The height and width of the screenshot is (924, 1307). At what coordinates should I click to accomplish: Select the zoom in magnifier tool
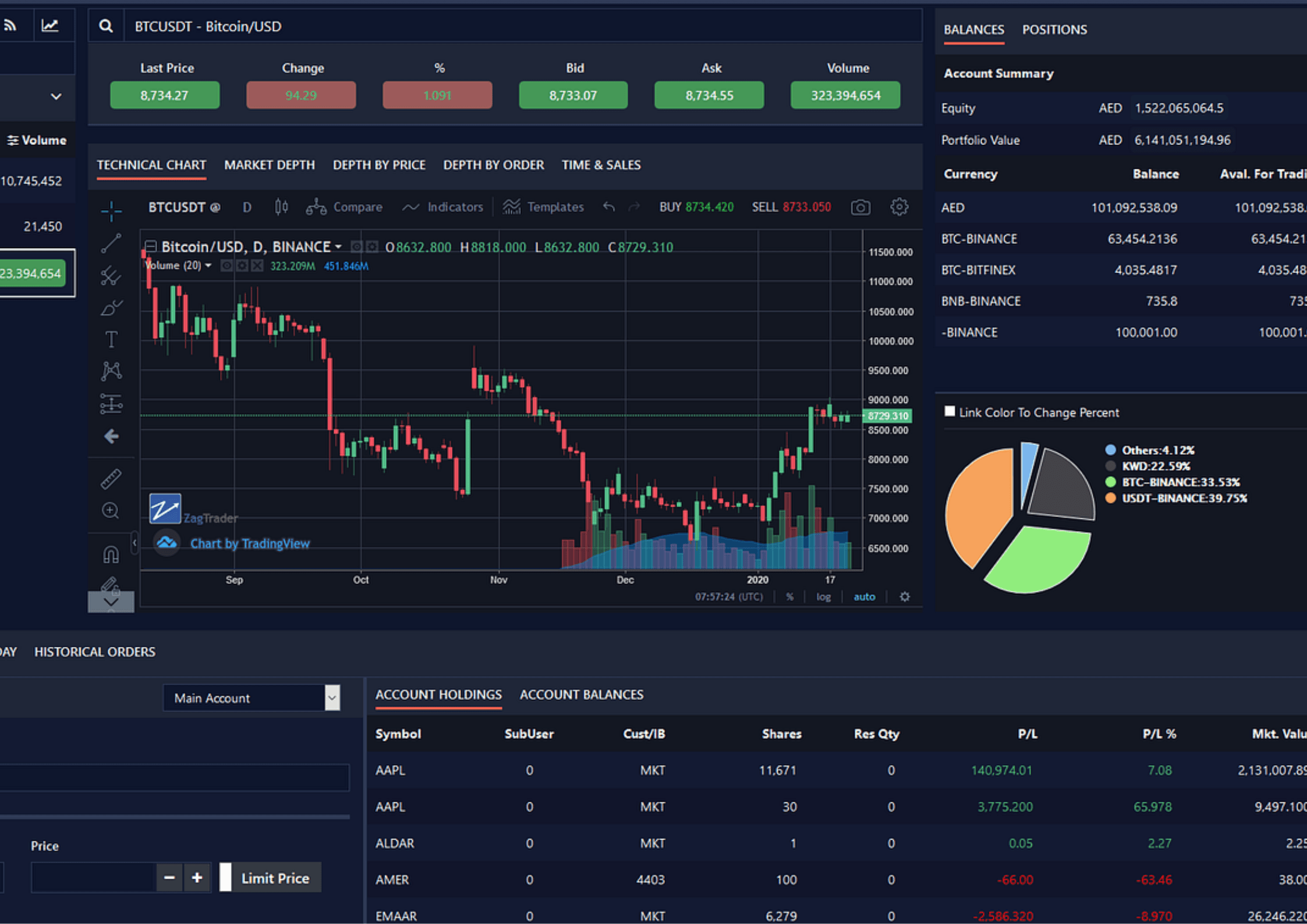111,511
